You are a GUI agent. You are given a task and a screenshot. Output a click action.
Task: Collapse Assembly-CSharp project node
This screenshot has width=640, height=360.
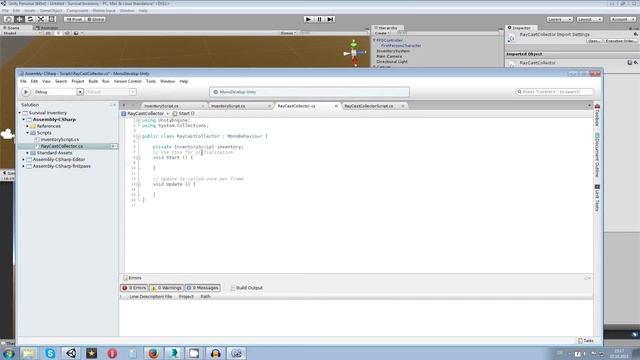coord(24,120)
